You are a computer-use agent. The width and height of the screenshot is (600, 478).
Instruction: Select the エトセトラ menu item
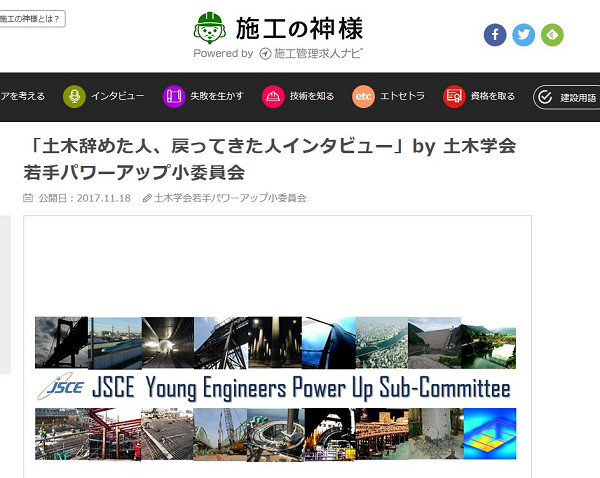pos(403,96)
